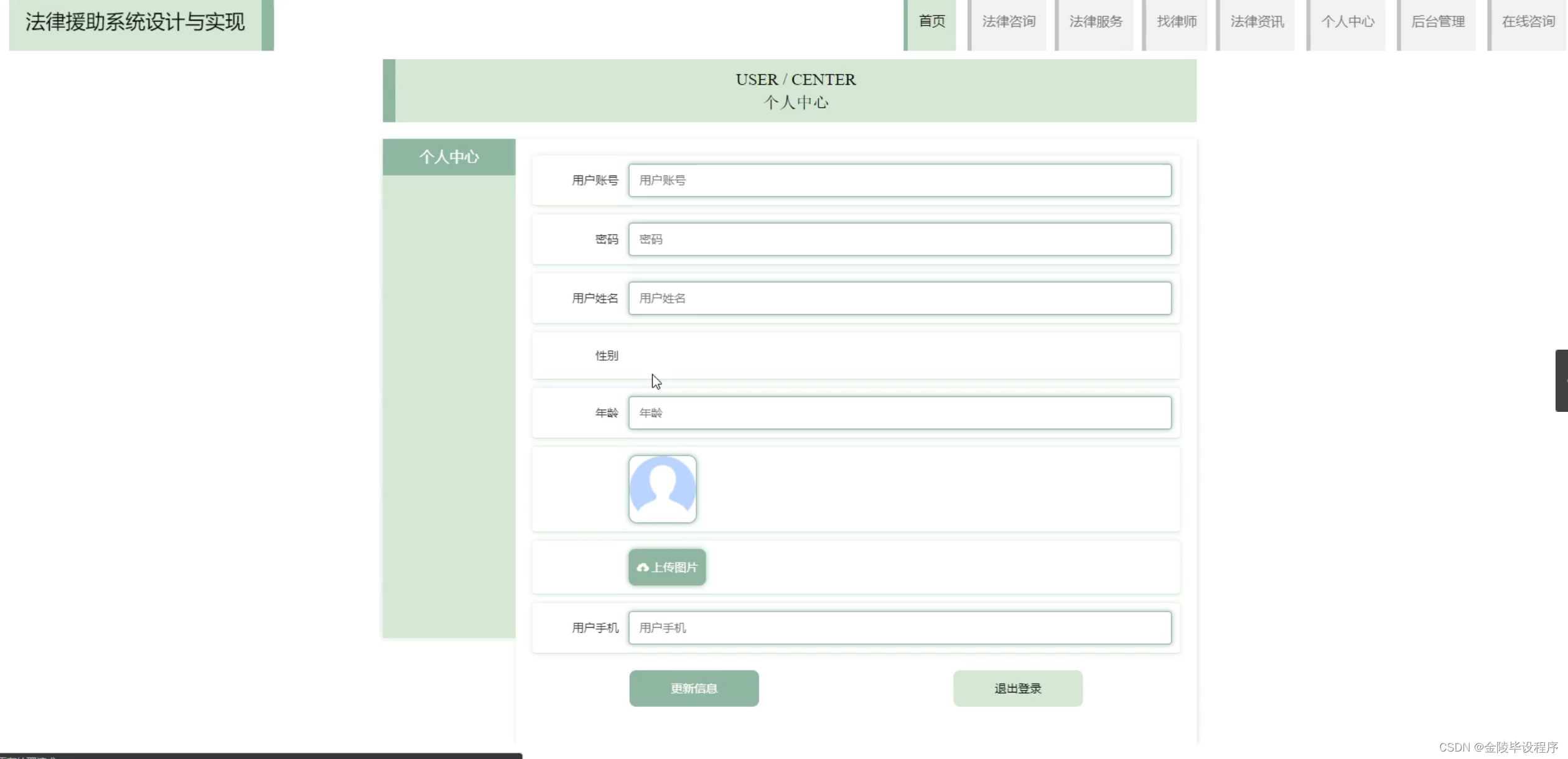
Task: Focus the 用户手机 input box
Action: click(900, 628)
